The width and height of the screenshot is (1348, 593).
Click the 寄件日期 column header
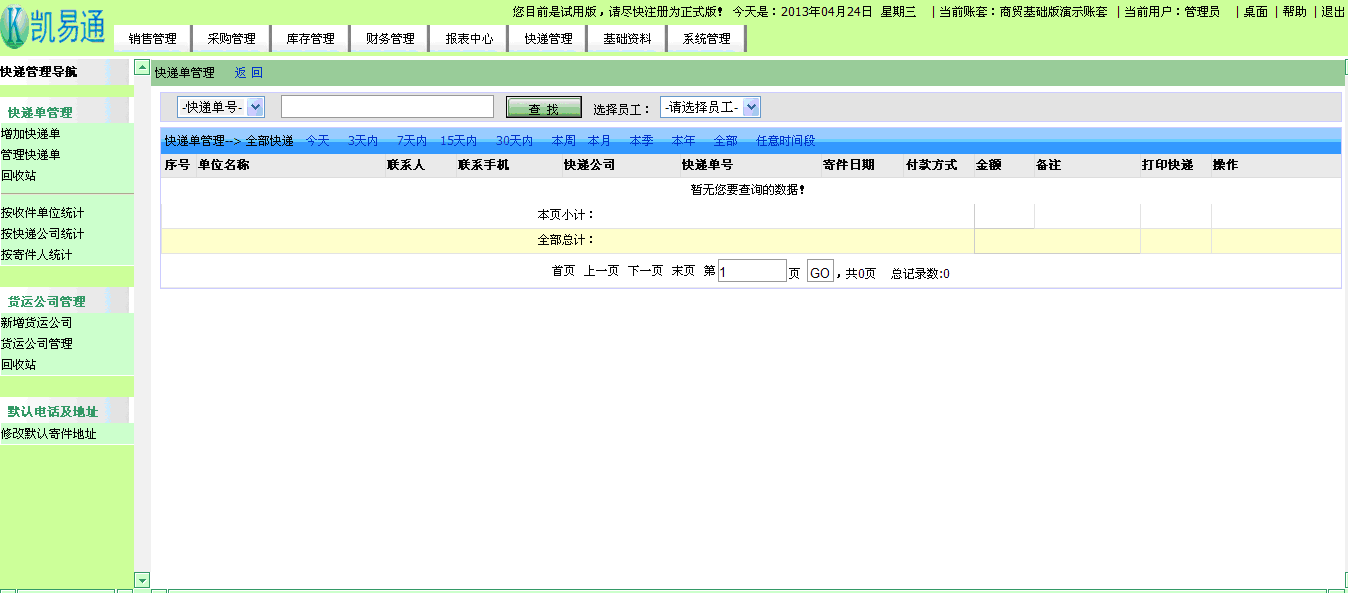(x=848, y=165)
